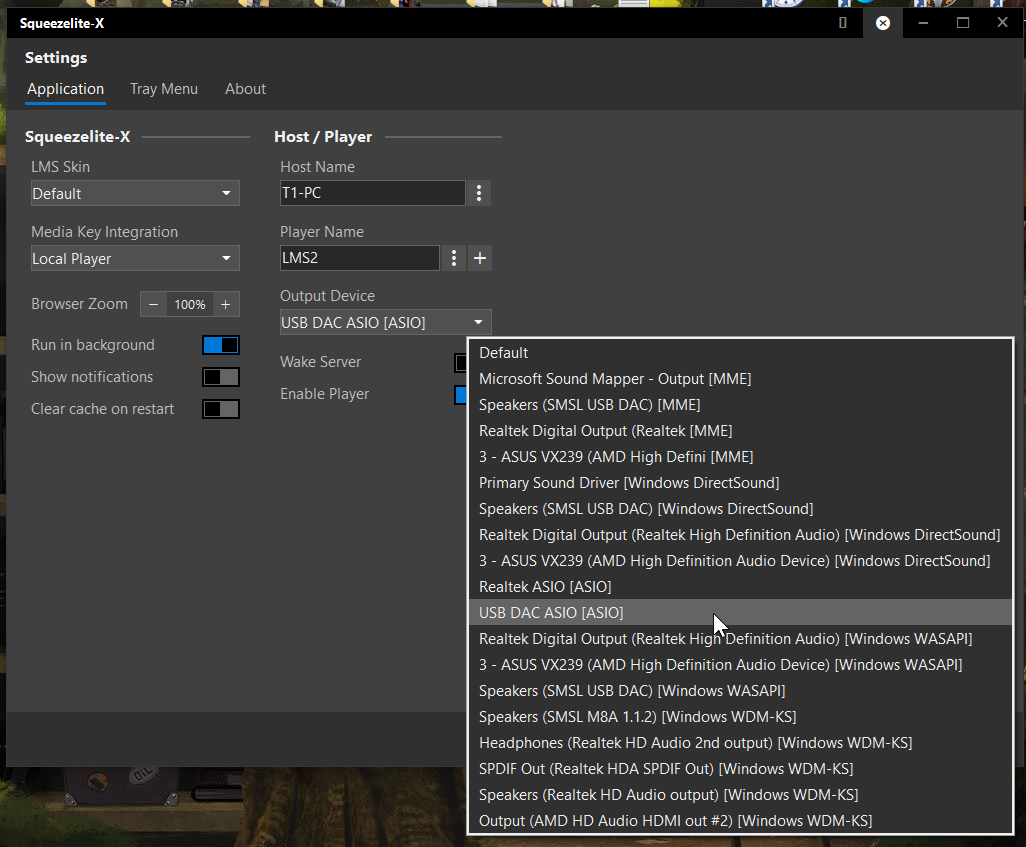Open Media Key Integration dropdown

pyautogui.click(x=135, y=258)
